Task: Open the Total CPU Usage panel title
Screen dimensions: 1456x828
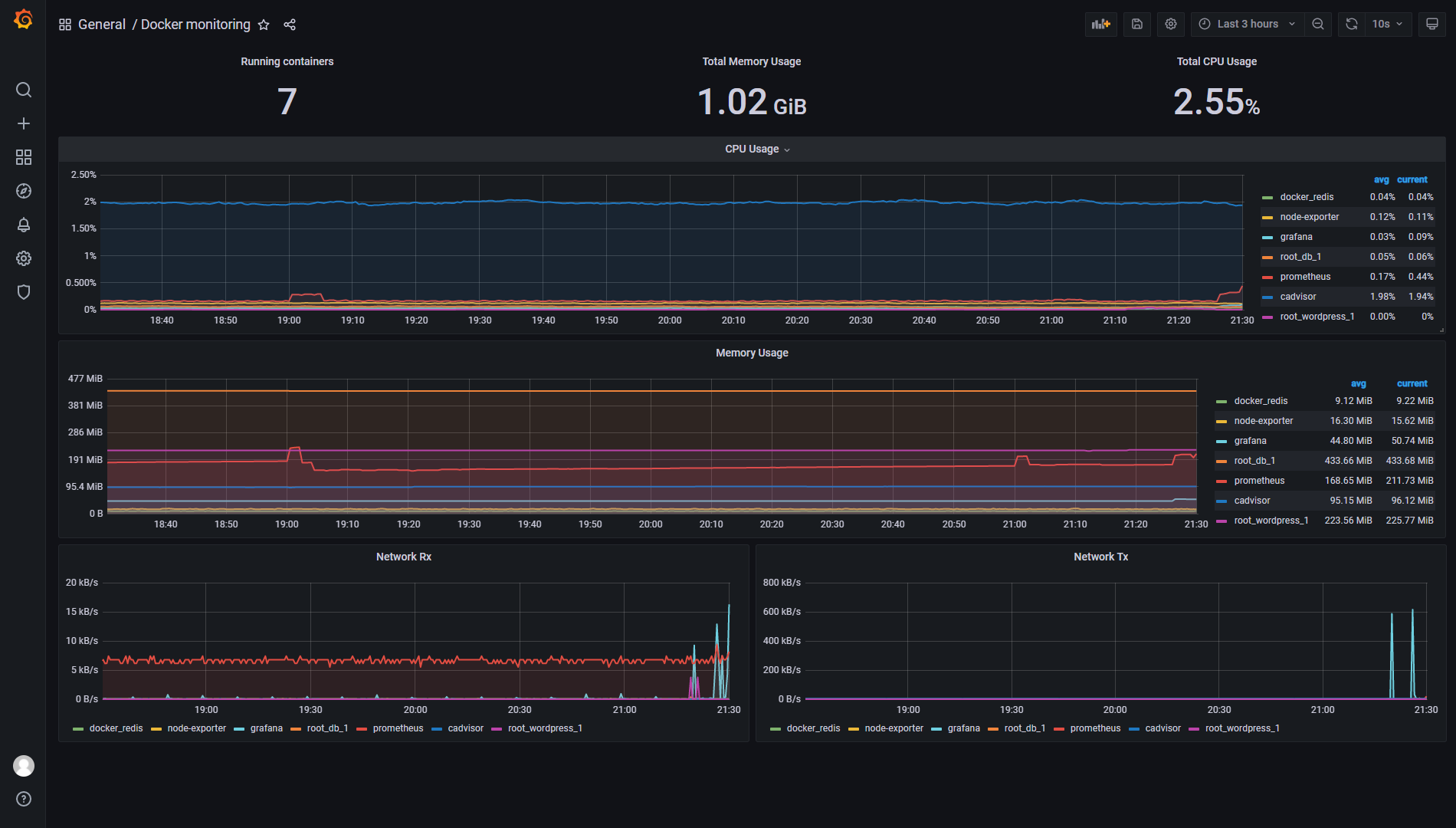Action: [x=1217, y=61]
